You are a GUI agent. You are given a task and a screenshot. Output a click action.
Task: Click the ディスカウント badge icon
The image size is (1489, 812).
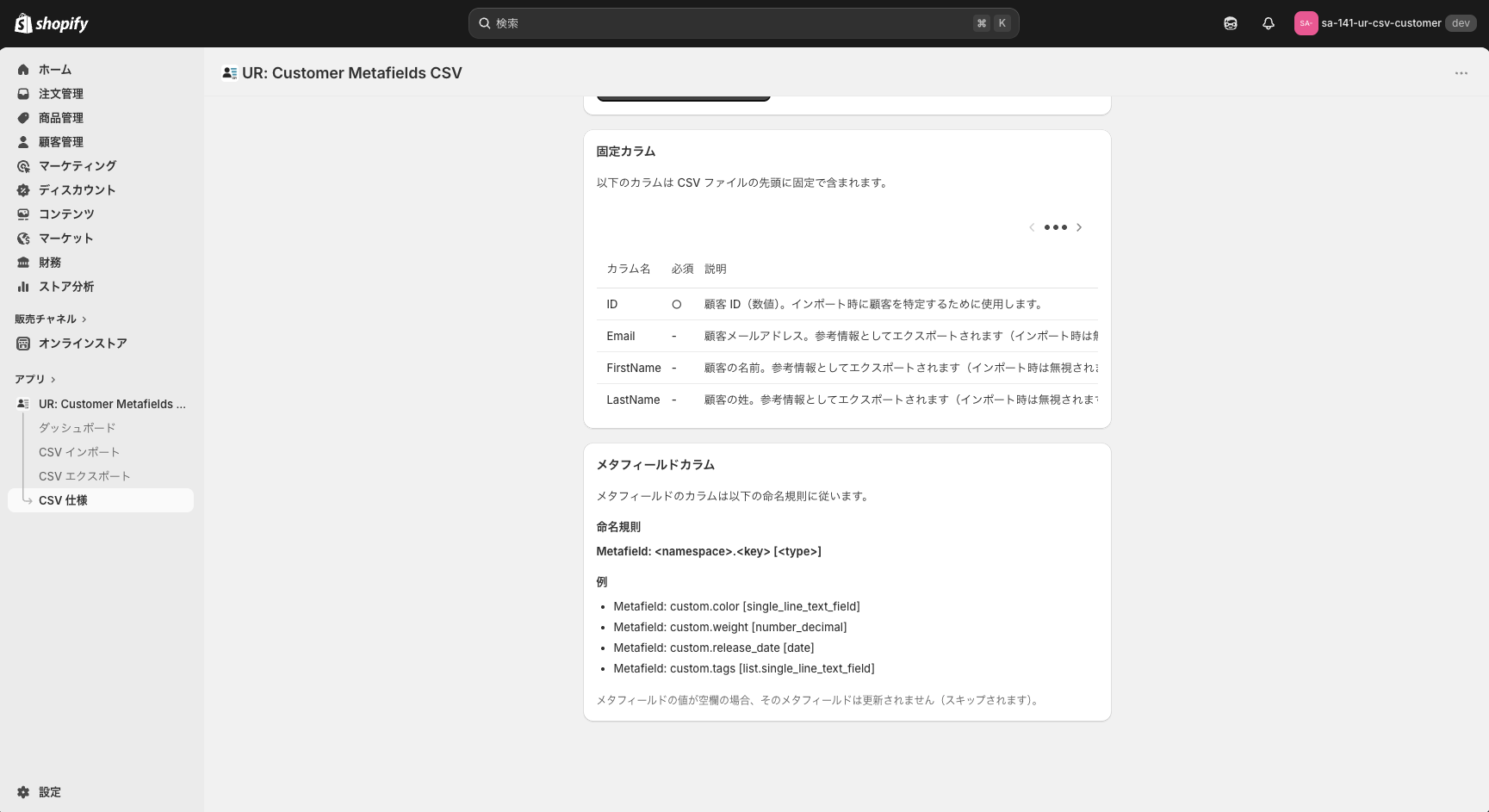(x=23, y=190)
